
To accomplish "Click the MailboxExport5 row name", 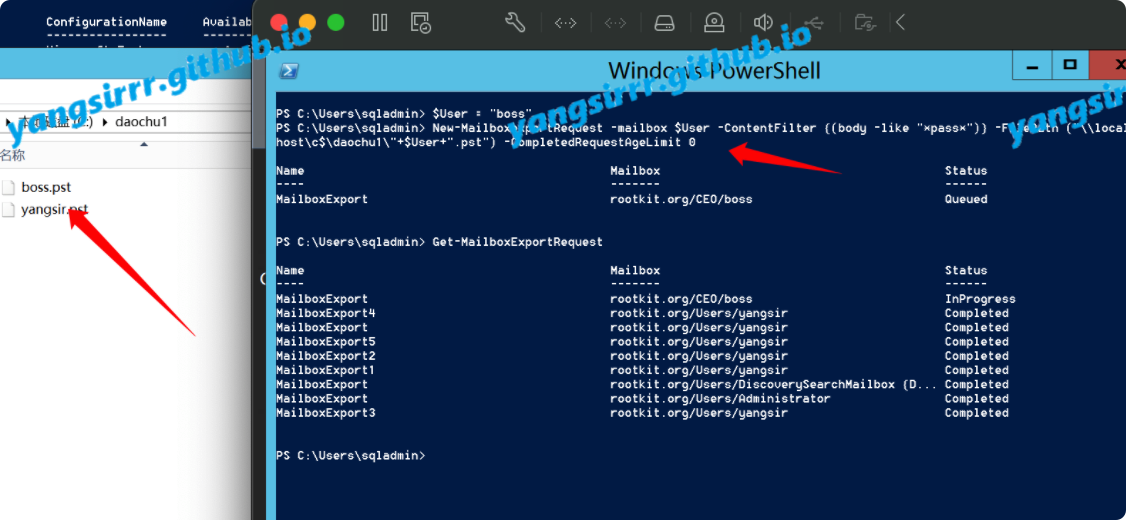I will pos(325,342).
